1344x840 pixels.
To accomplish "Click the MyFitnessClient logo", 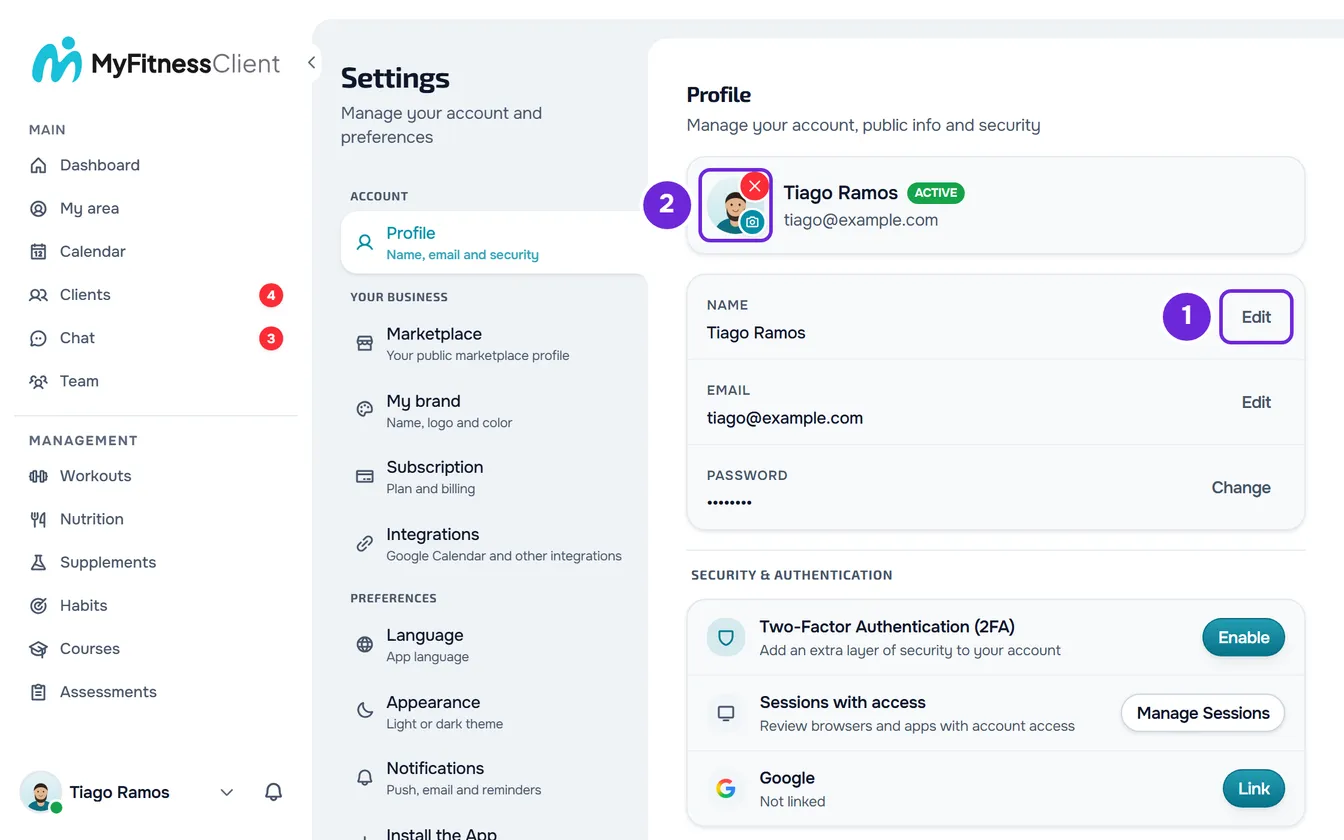I will [x=156, y=62].
